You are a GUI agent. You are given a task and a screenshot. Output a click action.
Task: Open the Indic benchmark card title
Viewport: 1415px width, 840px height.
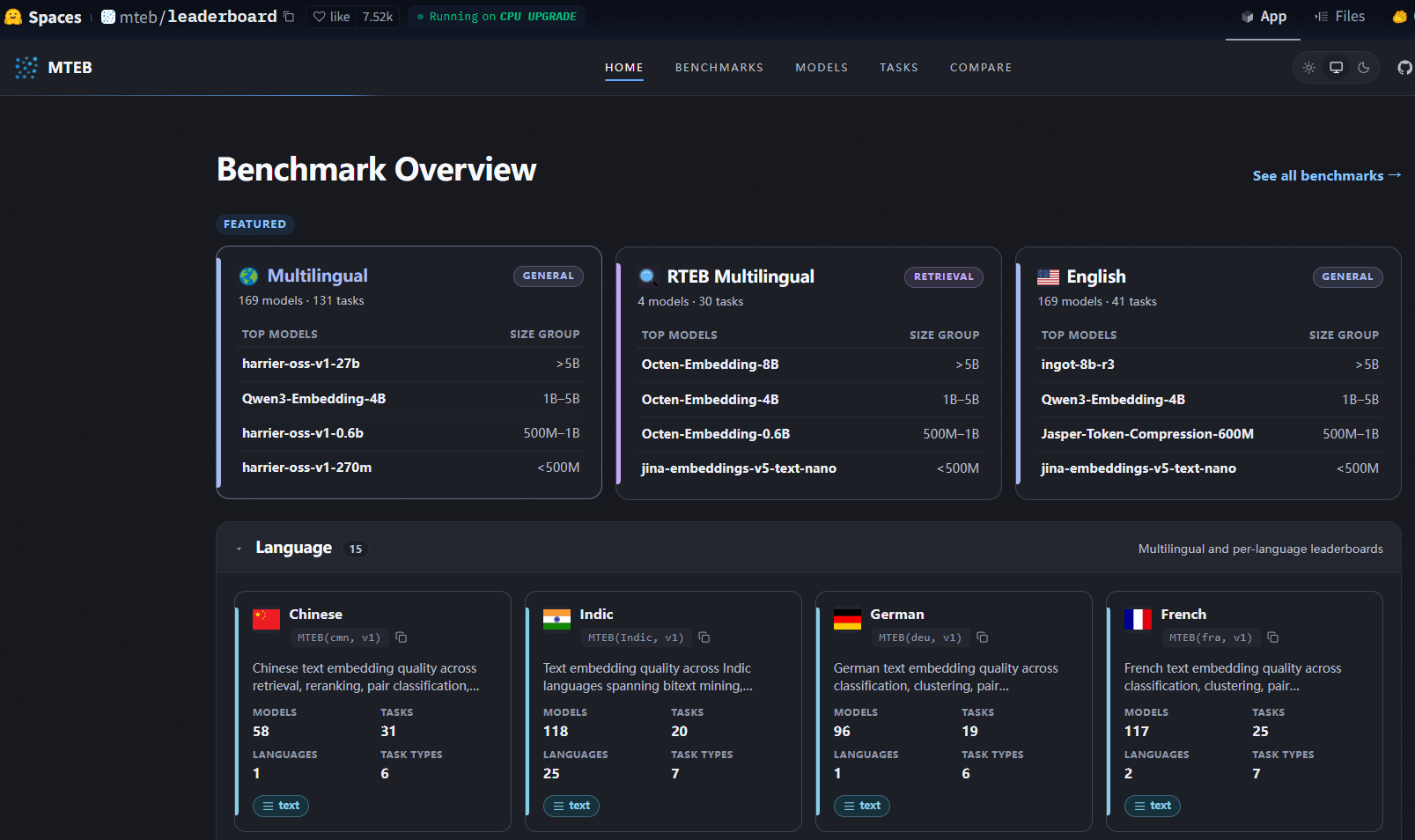click(x=596, y=615)
